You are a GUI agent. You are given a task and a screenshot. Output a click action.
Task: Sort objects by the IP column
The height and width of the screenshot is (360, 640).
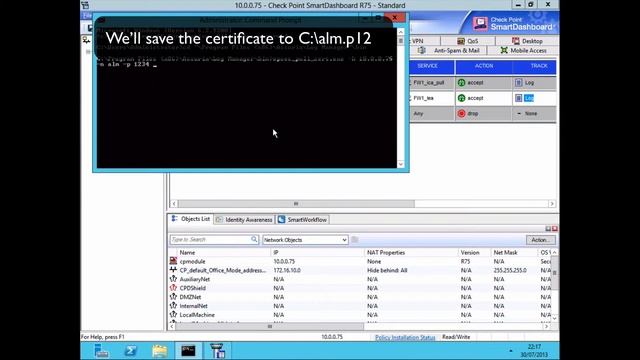pos(318,253)
